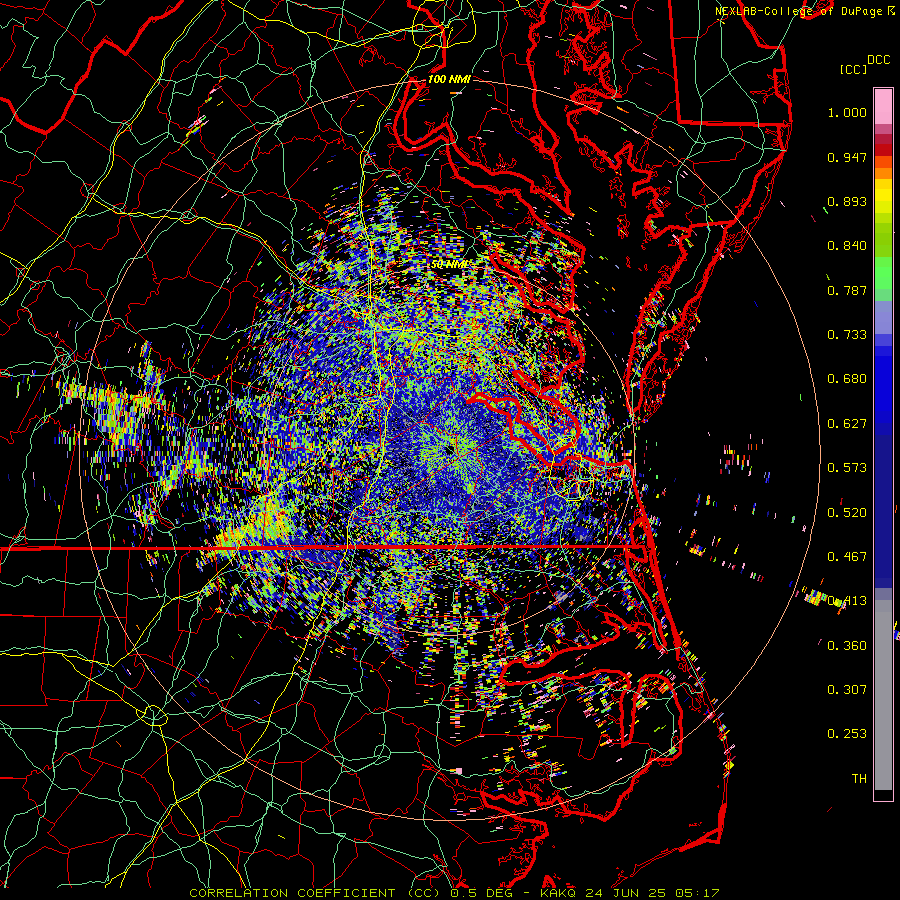Select the 0.840 legend value
The height and width of the screenshot is (900, 900).
point(847,246)
